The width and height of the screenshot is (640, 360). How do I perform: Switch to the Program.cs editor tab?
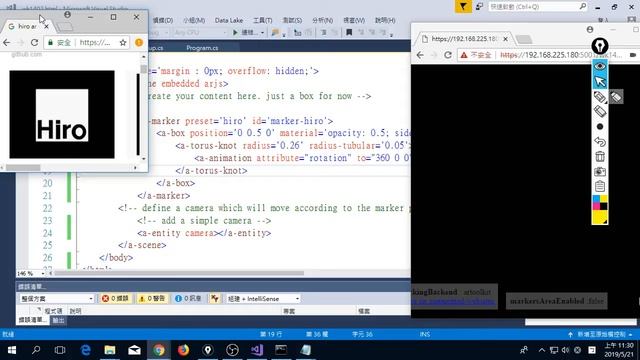click(x=202, y=48)
